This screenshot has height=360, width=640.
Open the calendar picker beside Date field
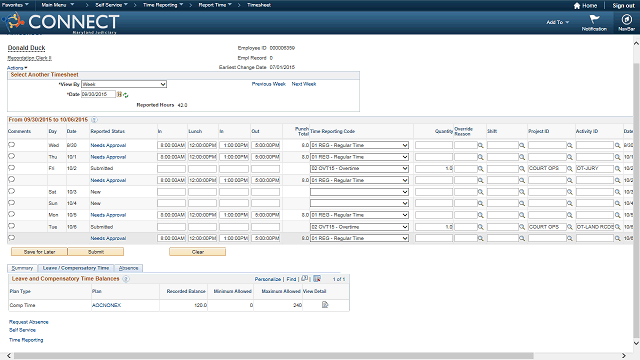pyautogui.click(x=119, y=94)
